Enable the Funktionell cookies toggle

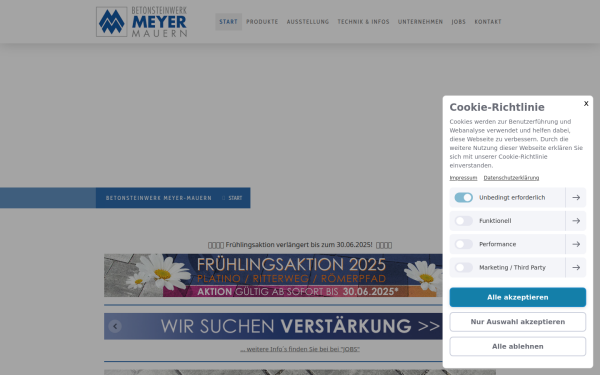click(463, 221)
